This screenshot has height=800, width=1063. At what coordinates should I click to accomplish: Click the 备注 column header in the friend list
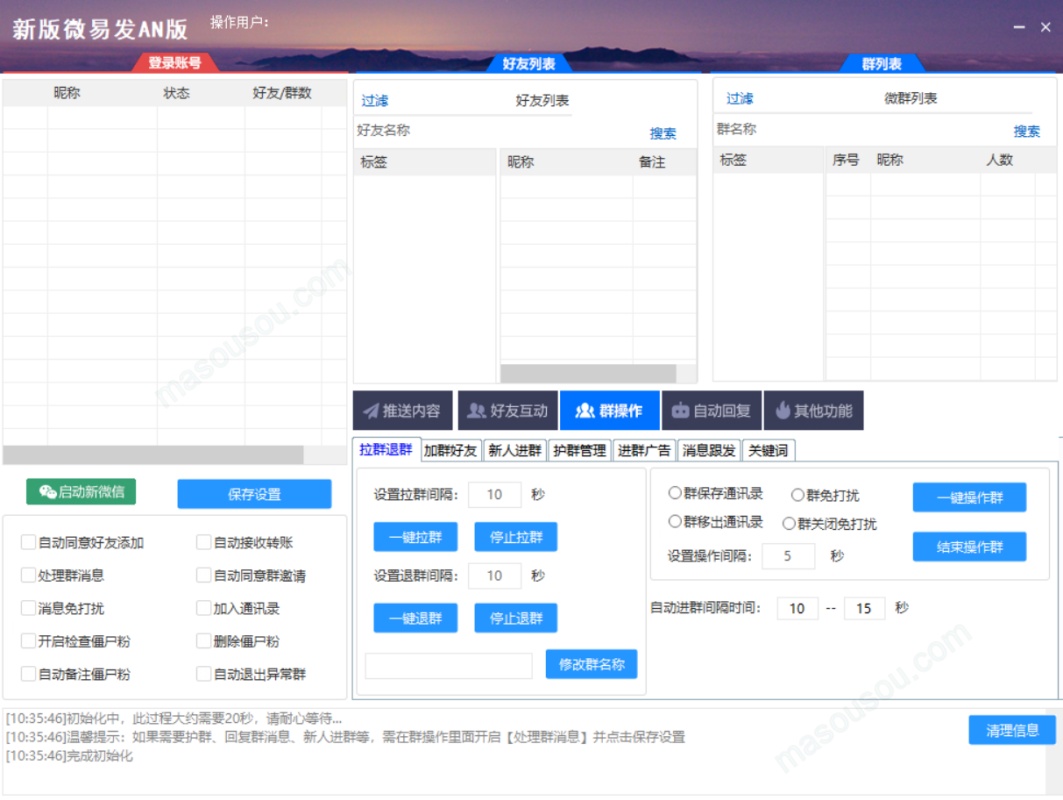(x=652, y=162)
